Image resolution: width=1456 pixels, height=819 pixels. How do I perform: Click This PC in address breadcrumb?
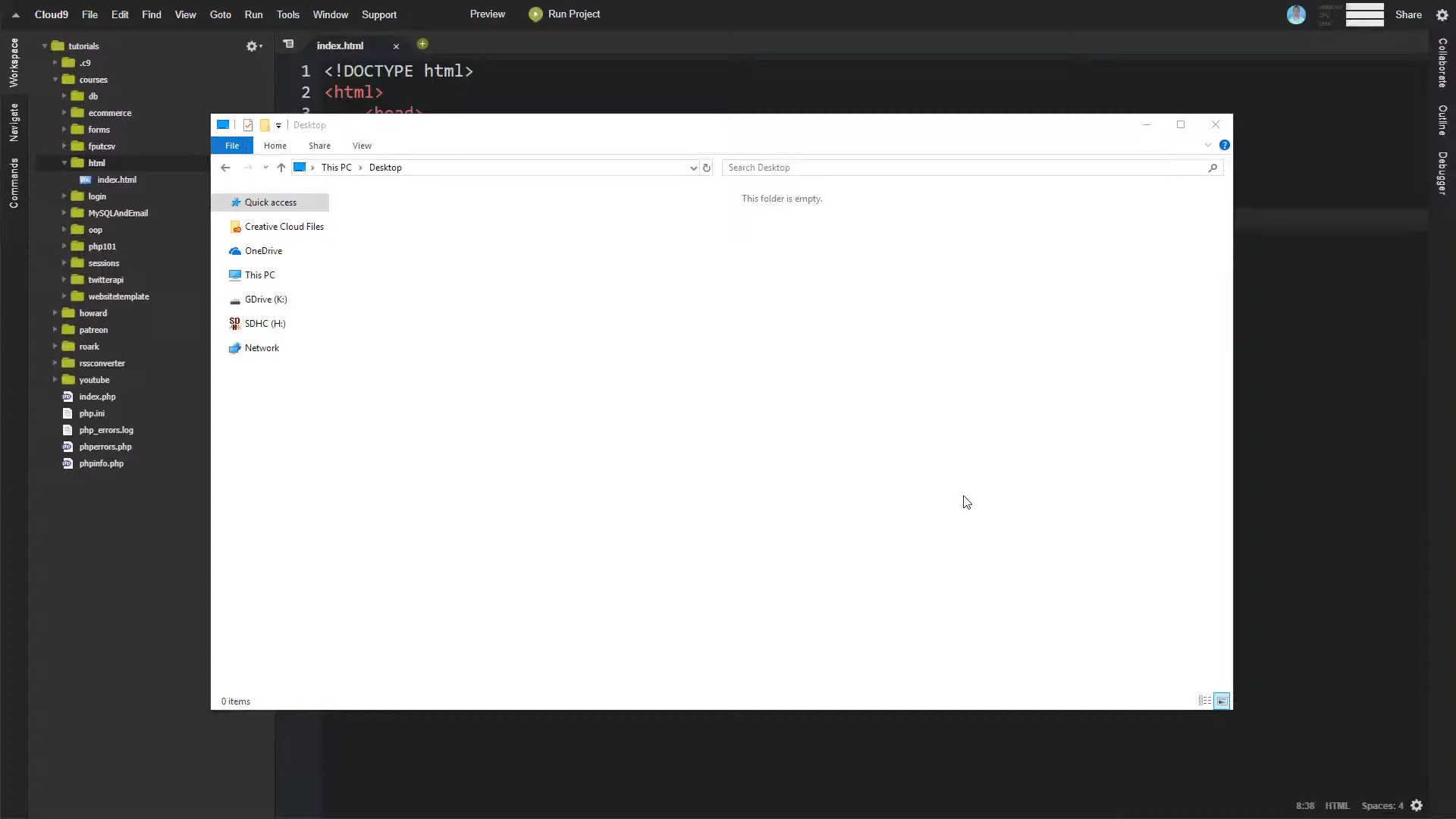(336, 168)
